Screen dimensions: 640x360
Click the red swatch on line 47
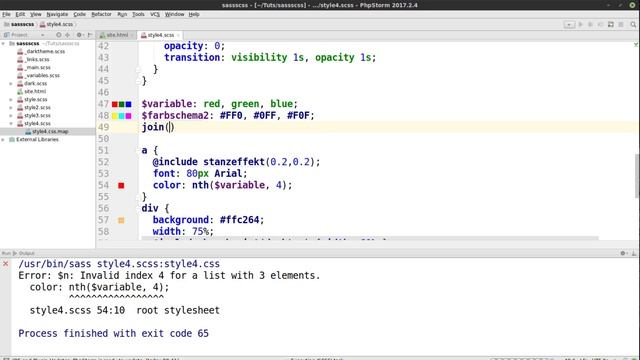coord(115,104)
